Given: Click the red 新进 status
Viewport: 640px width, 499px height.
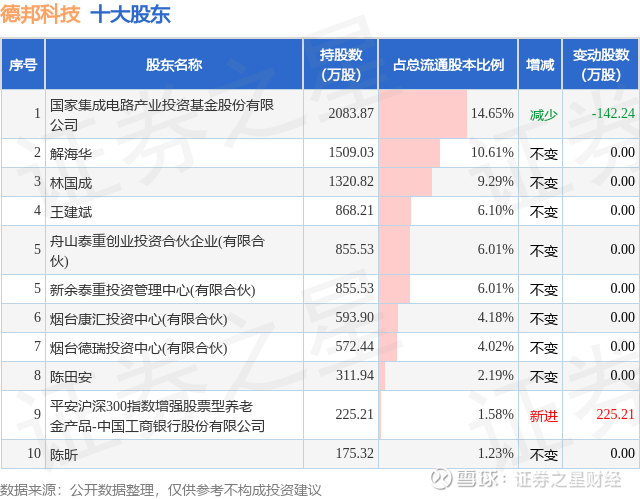Looking at the screenshot, I should pyautogui.click(x=543, y=416).
